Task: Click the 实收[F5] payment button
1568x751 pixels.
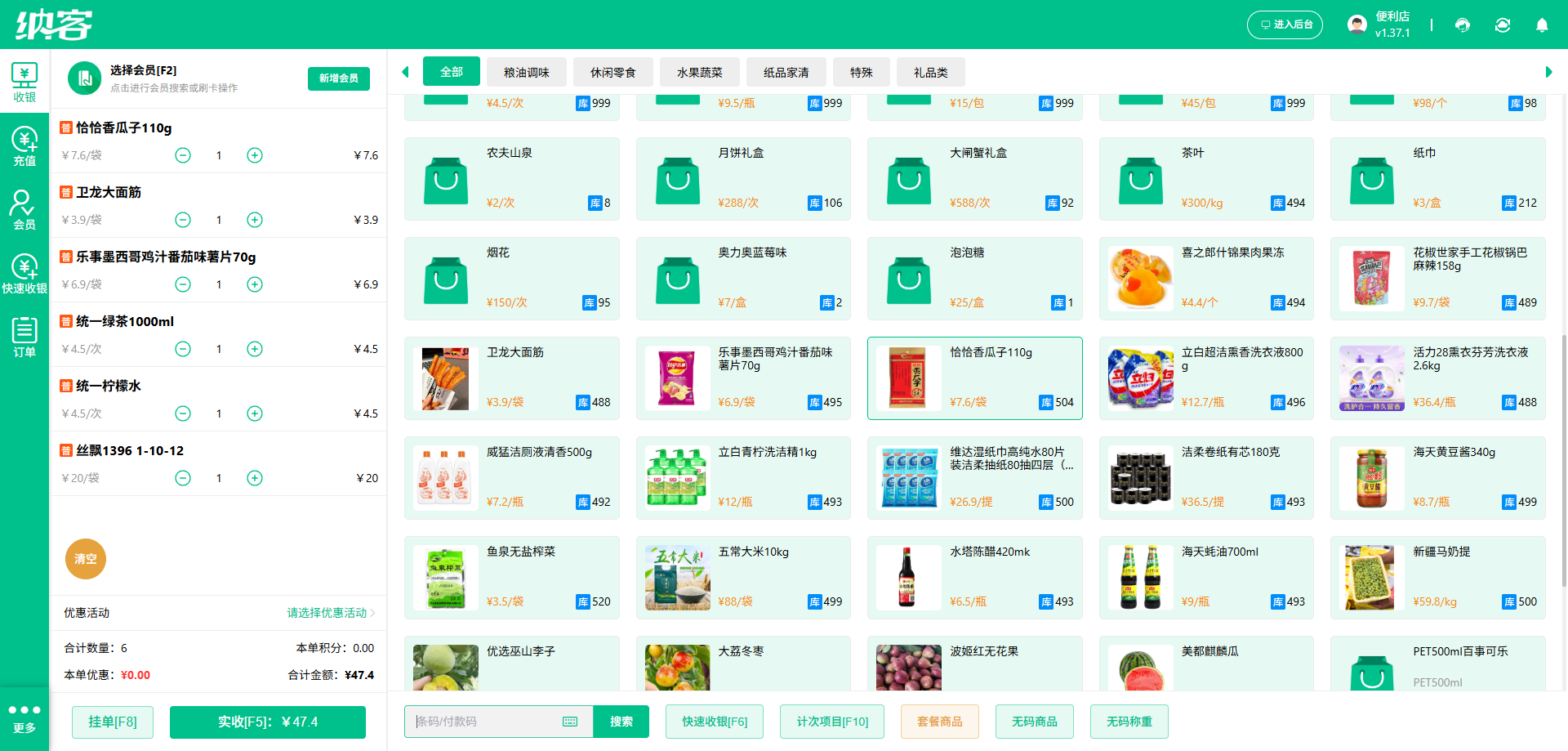Action: tap(268, 722)
